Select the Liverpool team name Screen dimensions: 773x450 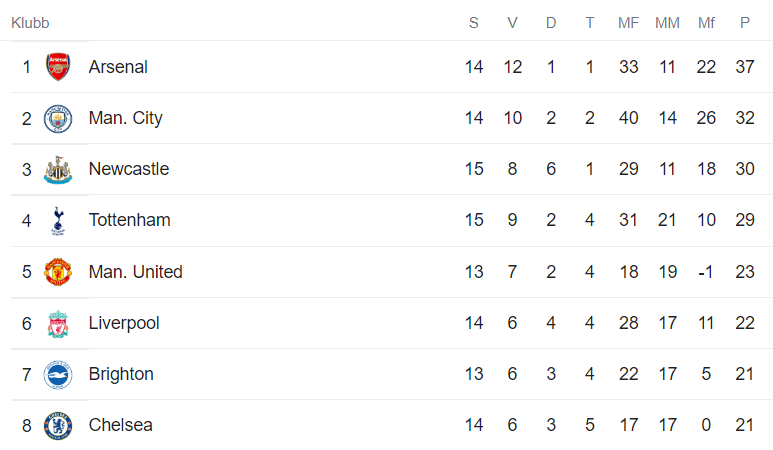point(124,323)
